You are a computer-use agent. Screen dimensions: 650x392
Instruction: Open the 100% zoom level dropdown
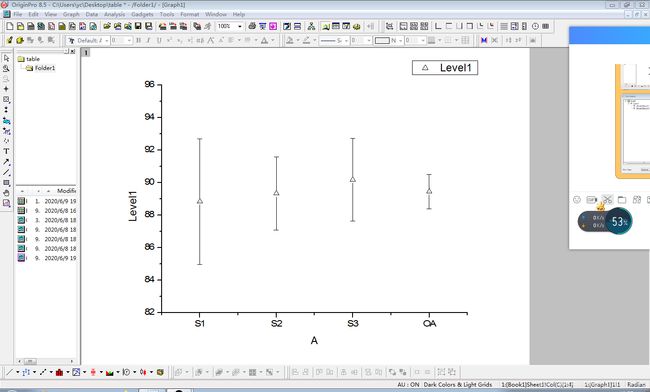coord(230,26)
